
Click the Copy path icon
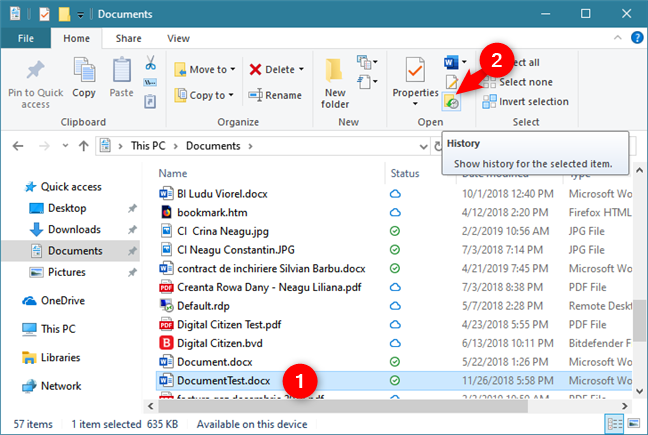pos(150,83)
